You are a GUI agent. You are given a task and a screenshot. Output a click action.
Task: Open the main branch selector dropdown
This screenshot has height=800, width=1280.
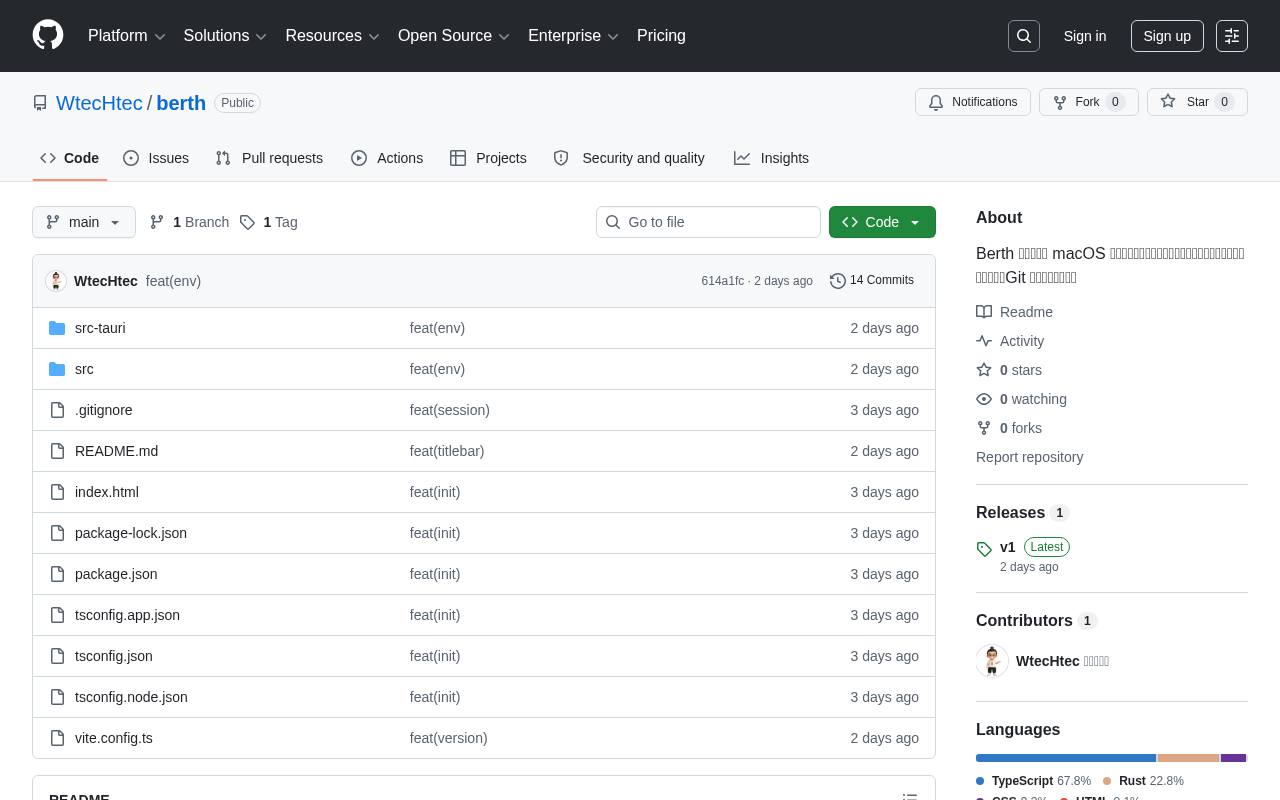tap(84, 222)
